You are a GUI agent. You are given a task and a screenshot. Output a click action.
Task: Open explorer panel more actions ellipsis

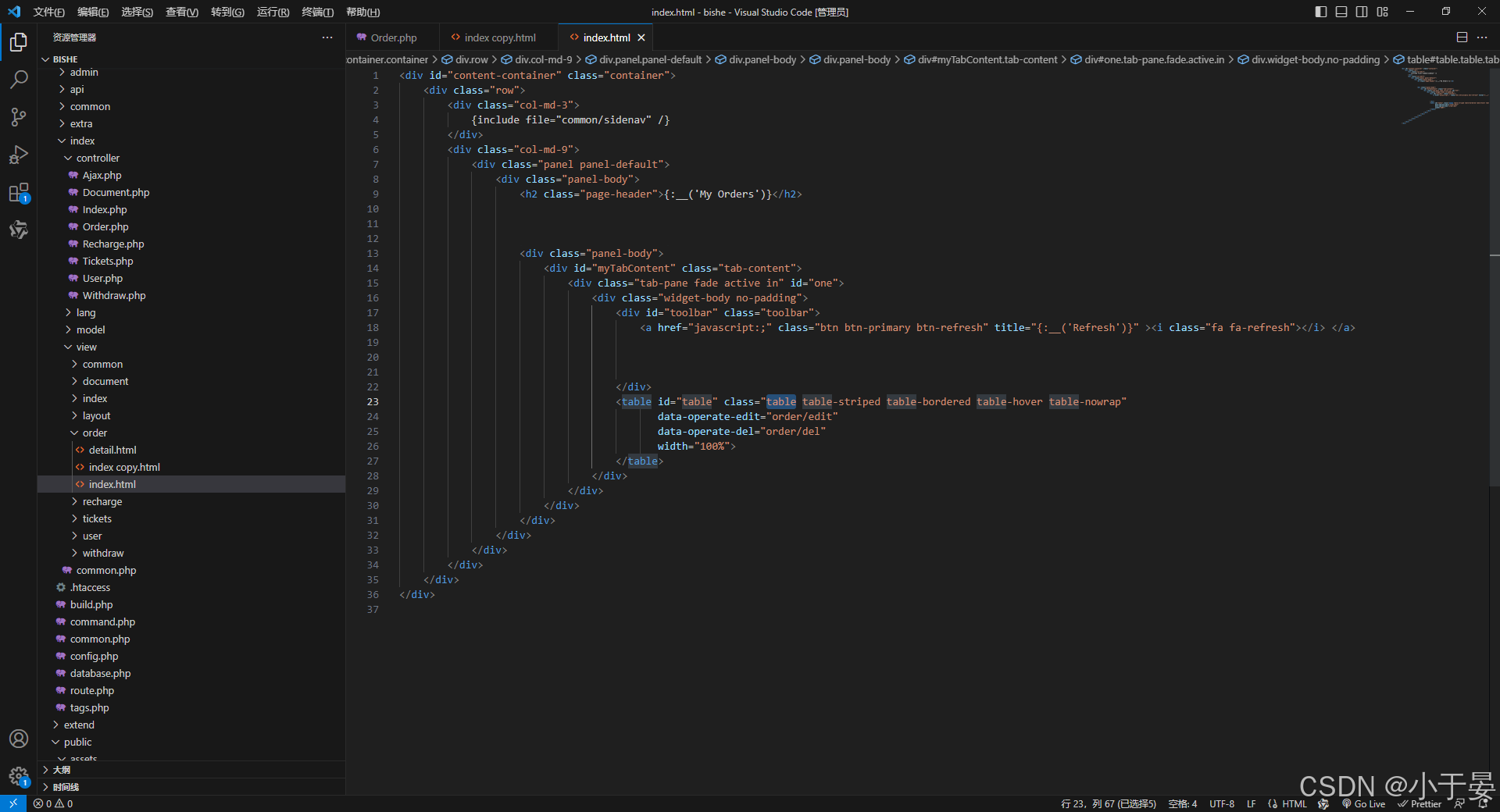327,37
